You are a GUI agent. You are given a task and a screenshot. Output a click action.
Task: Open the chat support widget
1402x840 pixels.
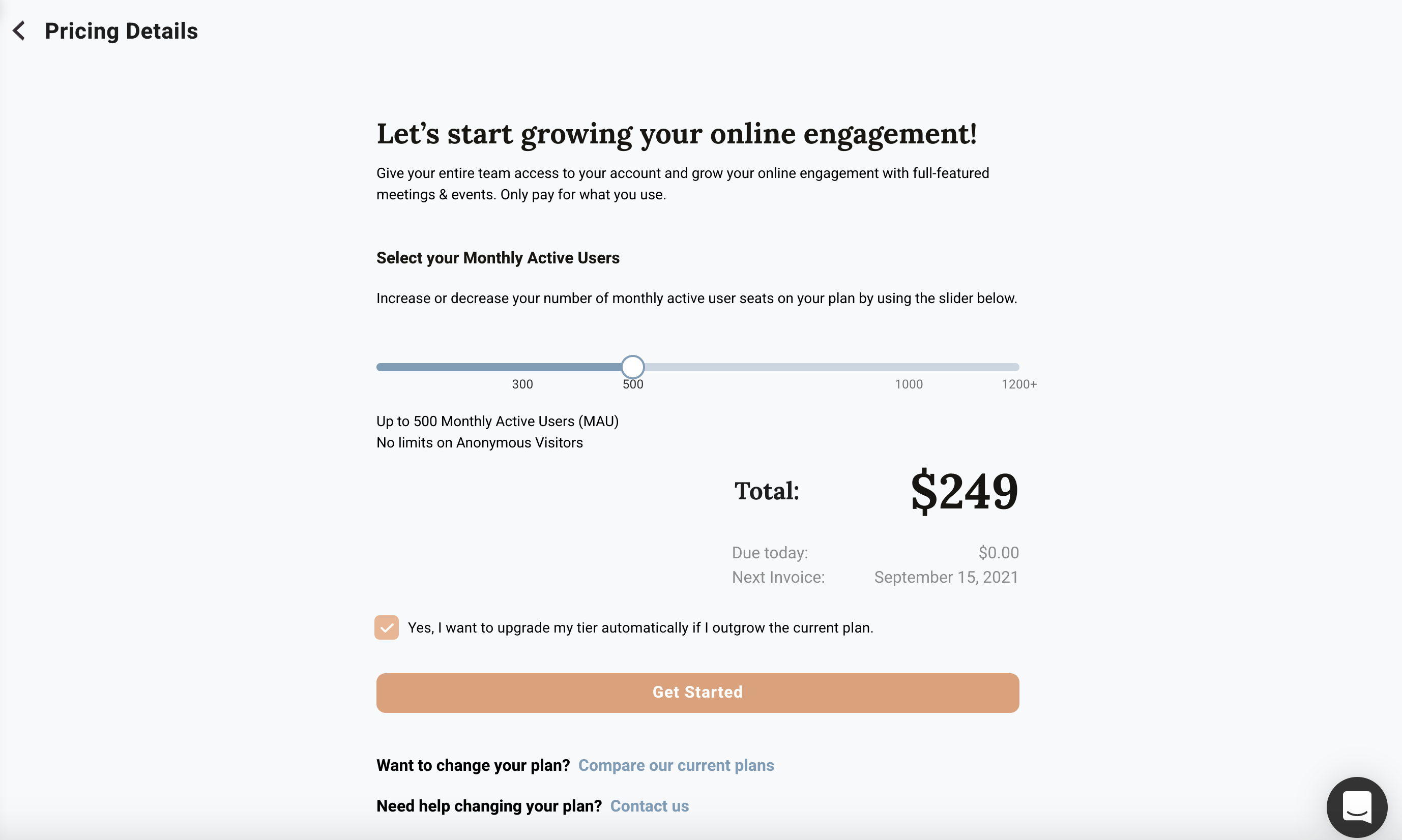1356,806
